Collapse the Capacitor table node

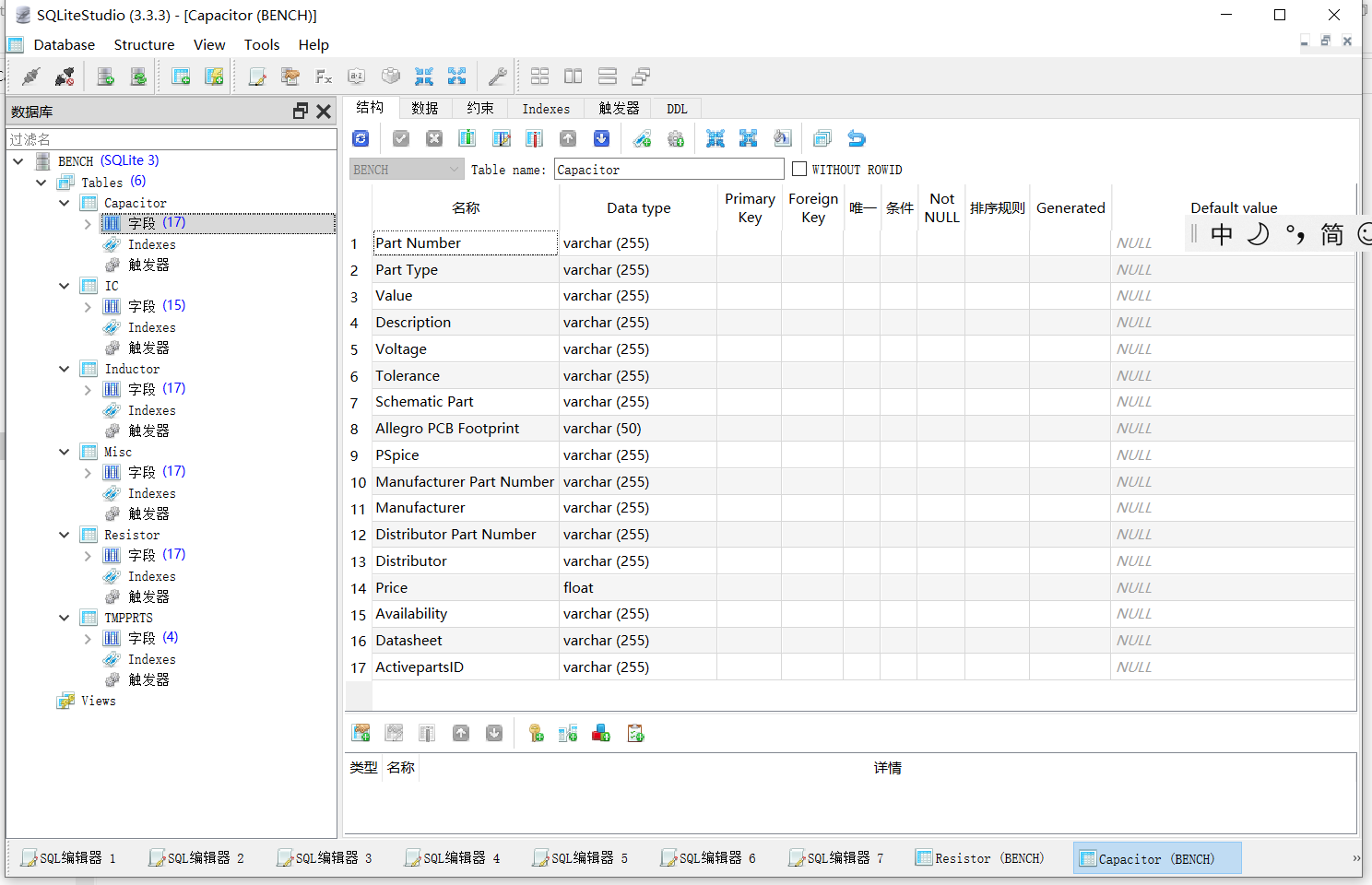pos(65,203)
